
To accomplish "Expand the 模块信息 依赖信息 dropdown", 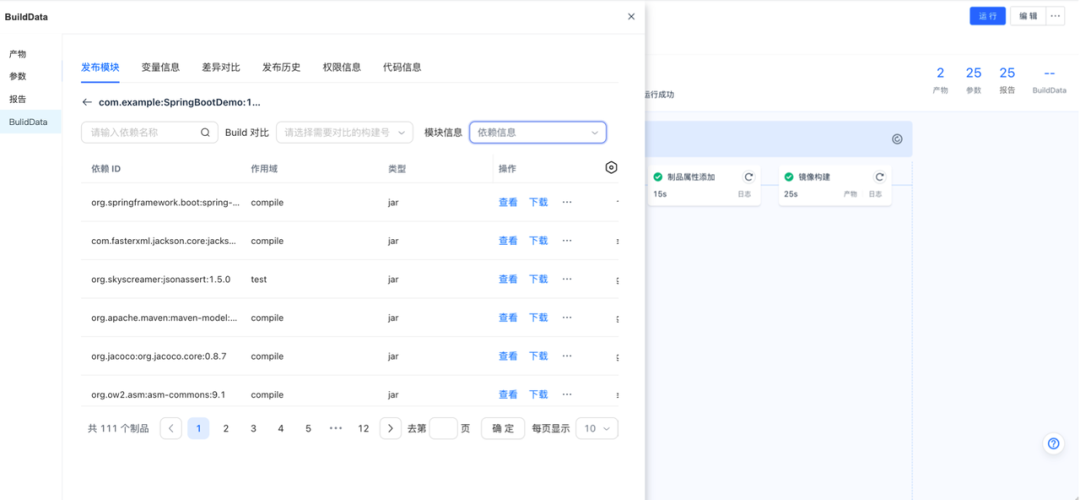I will [x=537, y=132].
